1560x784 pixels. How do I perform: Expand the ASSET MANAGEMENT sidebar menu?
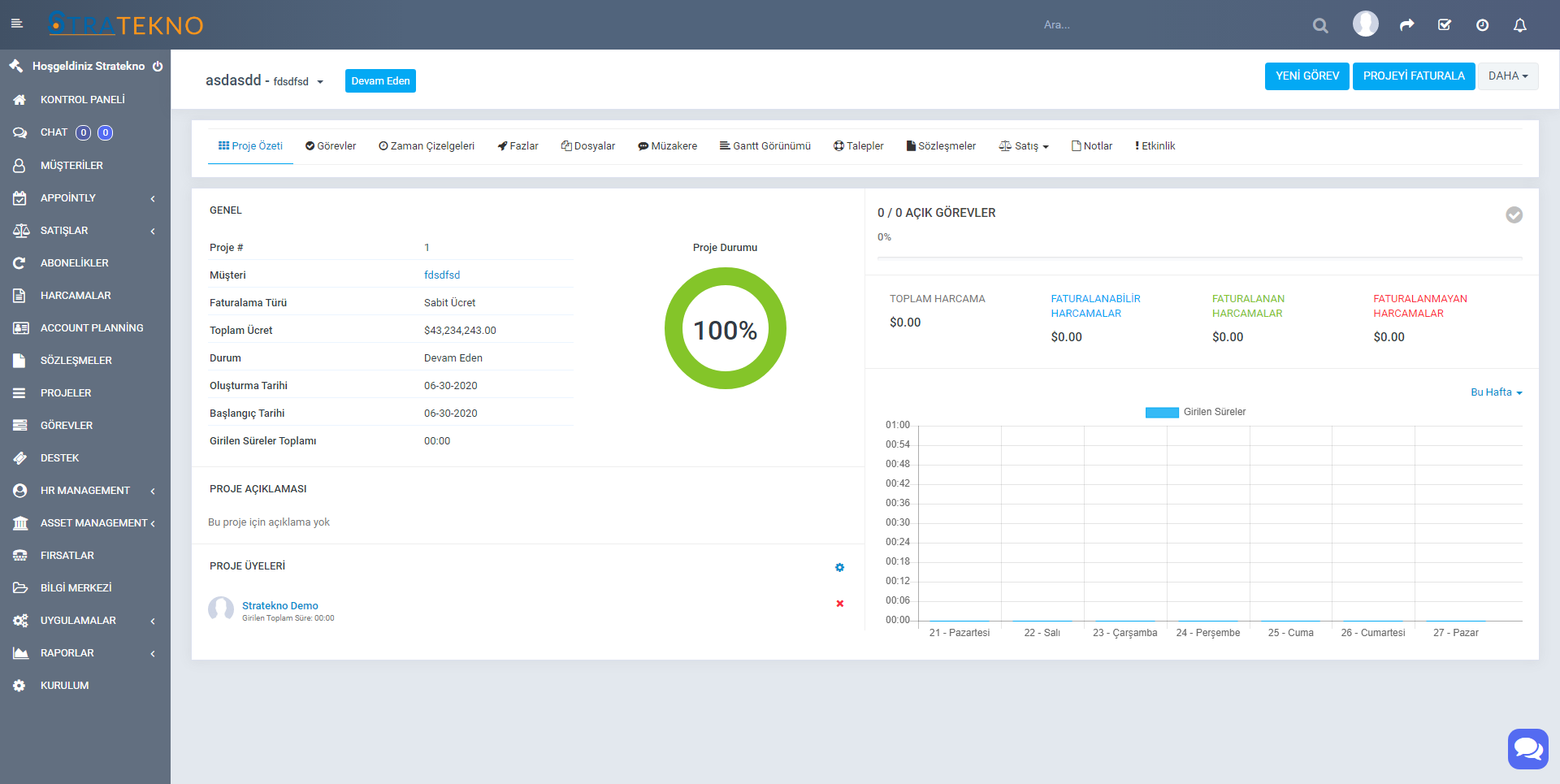coord(85,523)
